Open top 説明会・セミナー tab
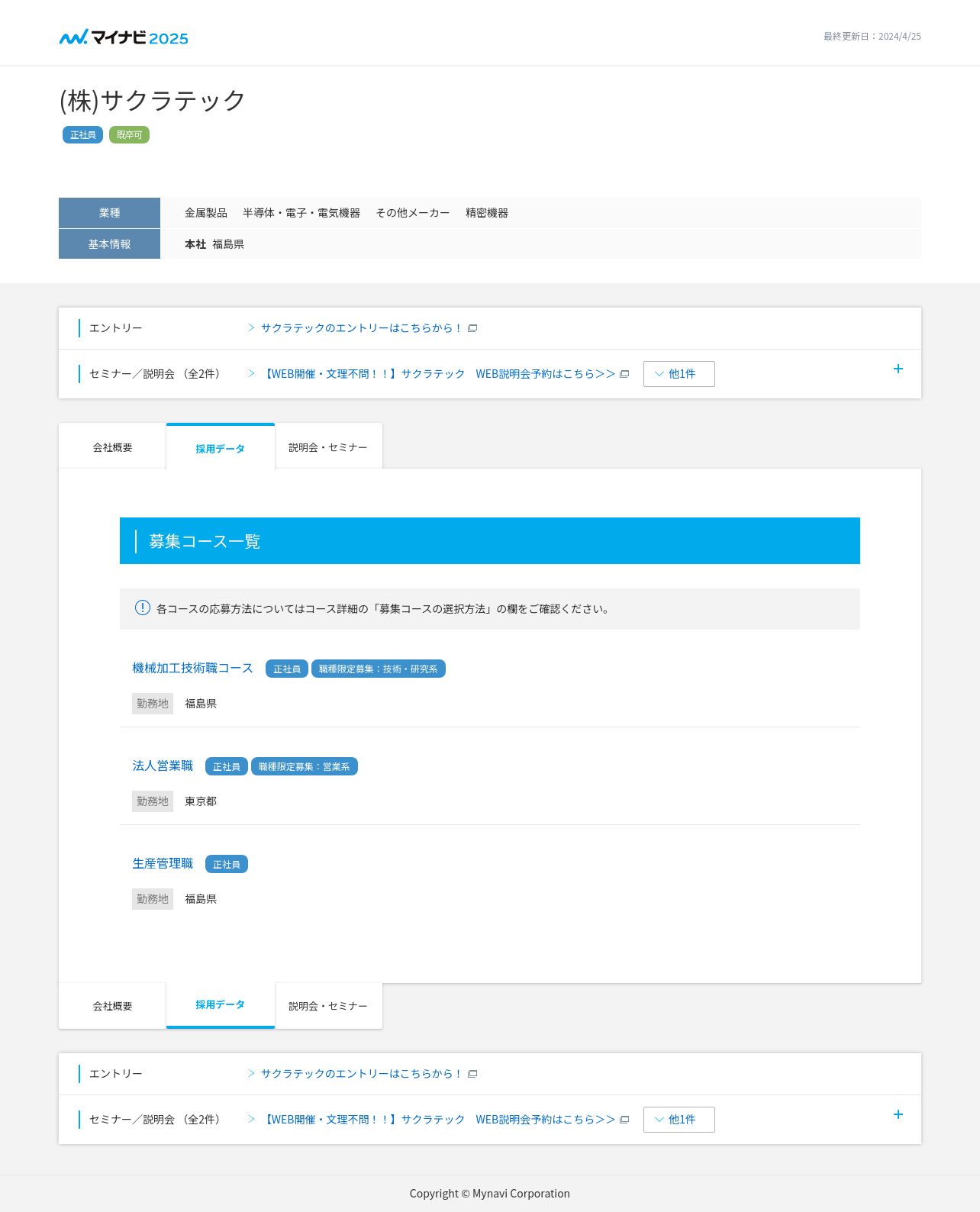This screenshot has width=980, height=1212. click(x=328, y=446)
